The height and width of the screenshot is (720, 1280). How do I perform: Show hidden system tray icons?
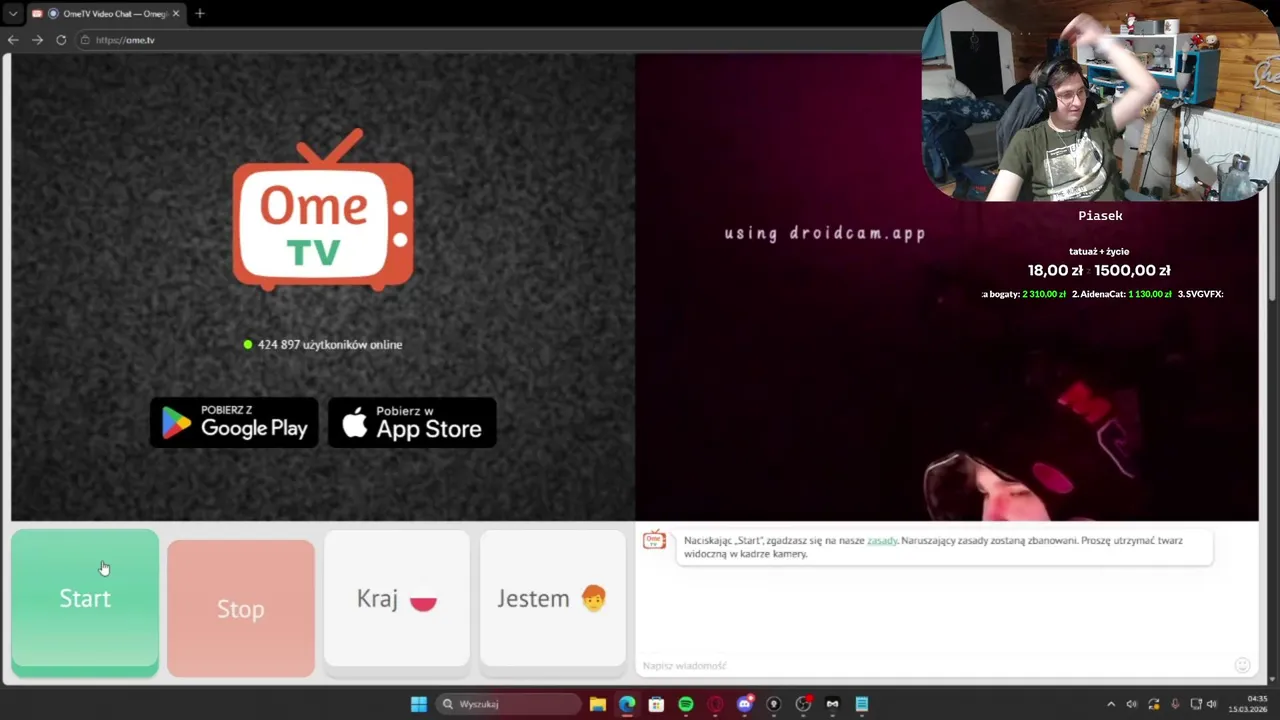click(x=1110, y=704)
